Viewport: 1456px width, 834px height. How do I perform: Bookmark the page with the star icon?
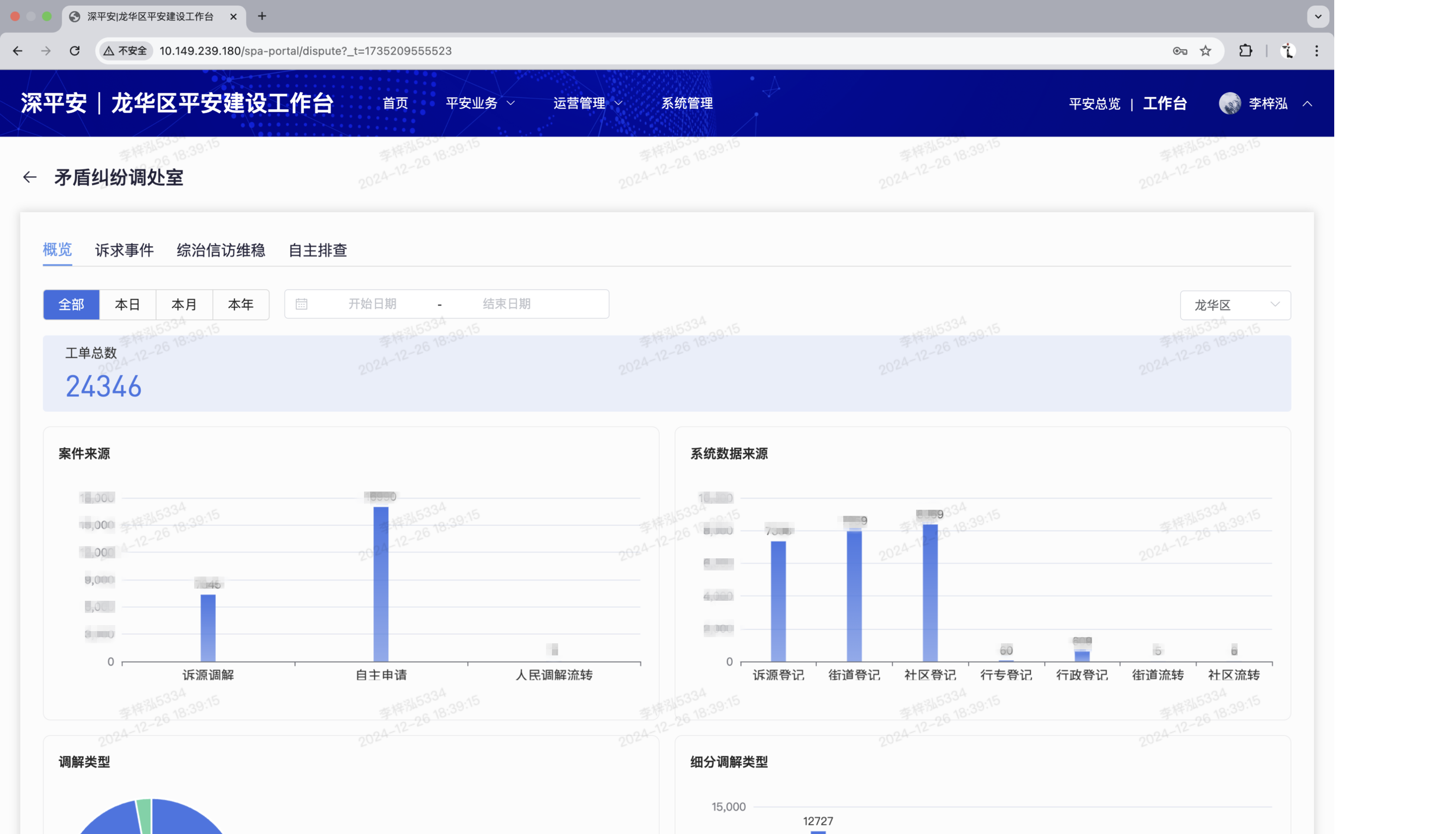[1206, 51]
